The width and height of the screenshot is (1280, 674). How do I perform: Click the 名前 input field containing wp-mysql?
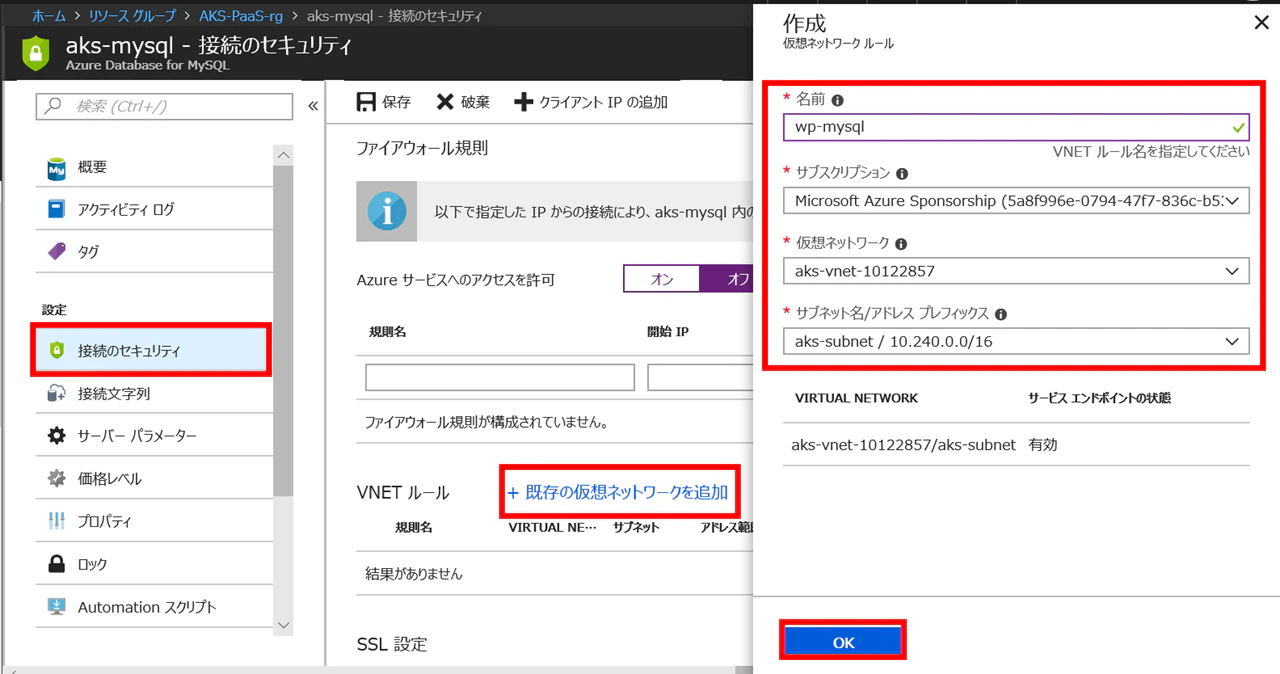[x=1016, y=127]
